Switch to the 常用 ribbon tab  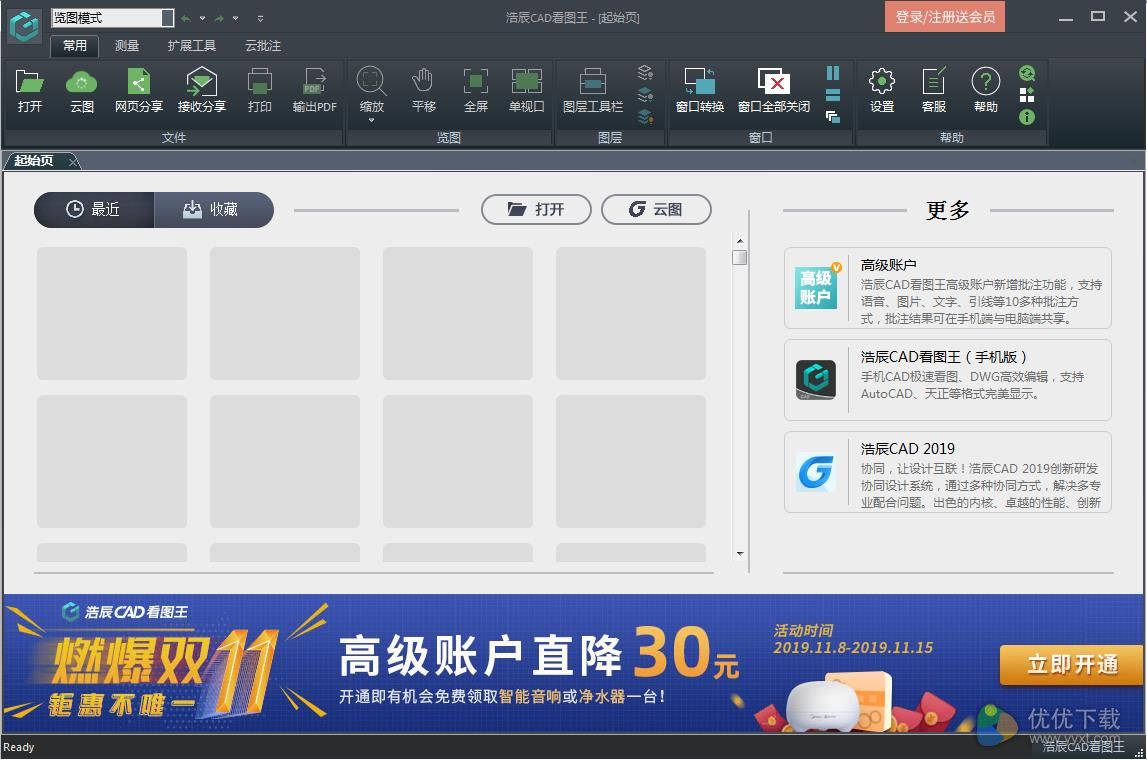click(75, 45)
